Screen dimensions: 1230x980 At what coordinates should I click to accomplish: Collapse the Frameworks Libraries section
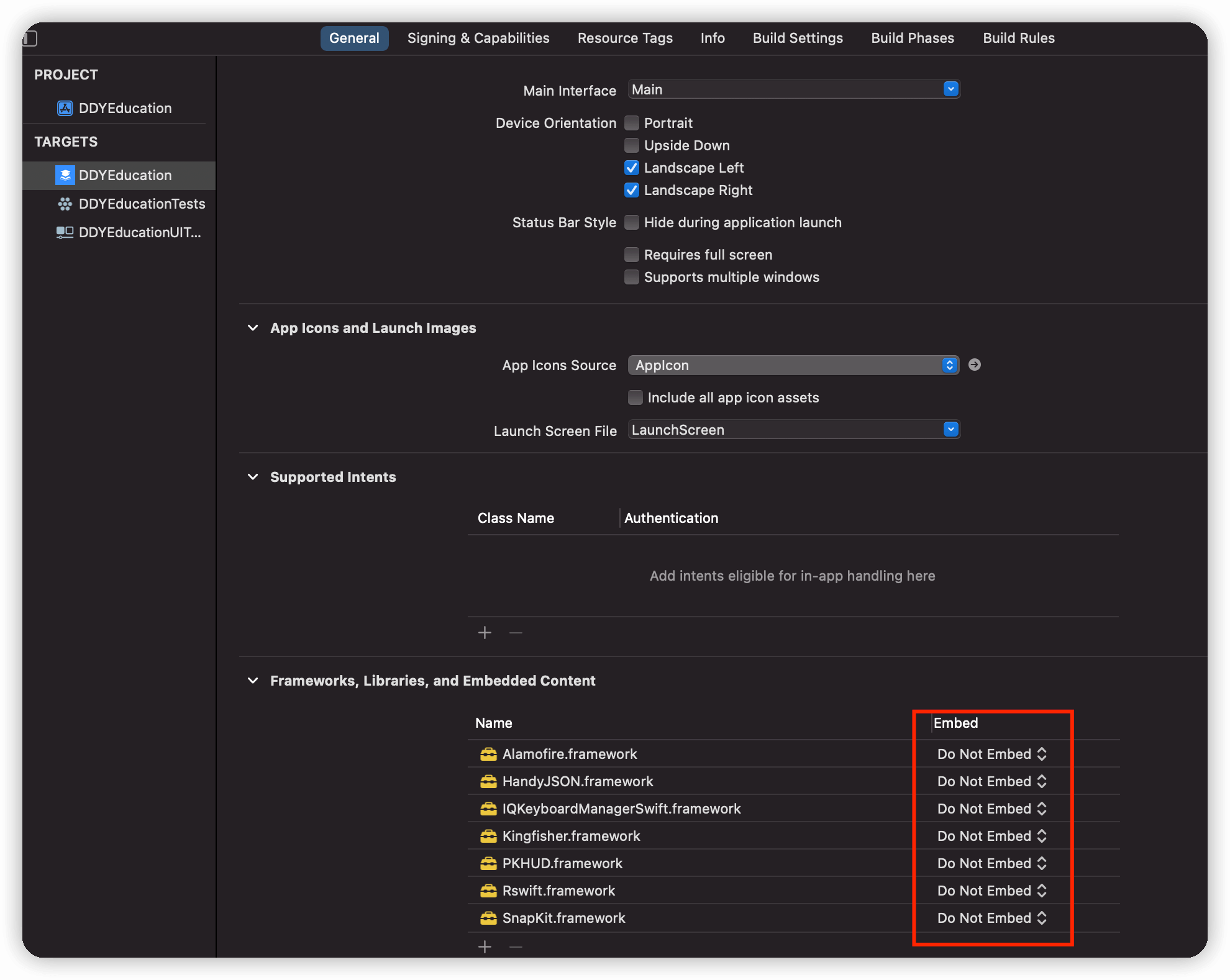(253, 680)
